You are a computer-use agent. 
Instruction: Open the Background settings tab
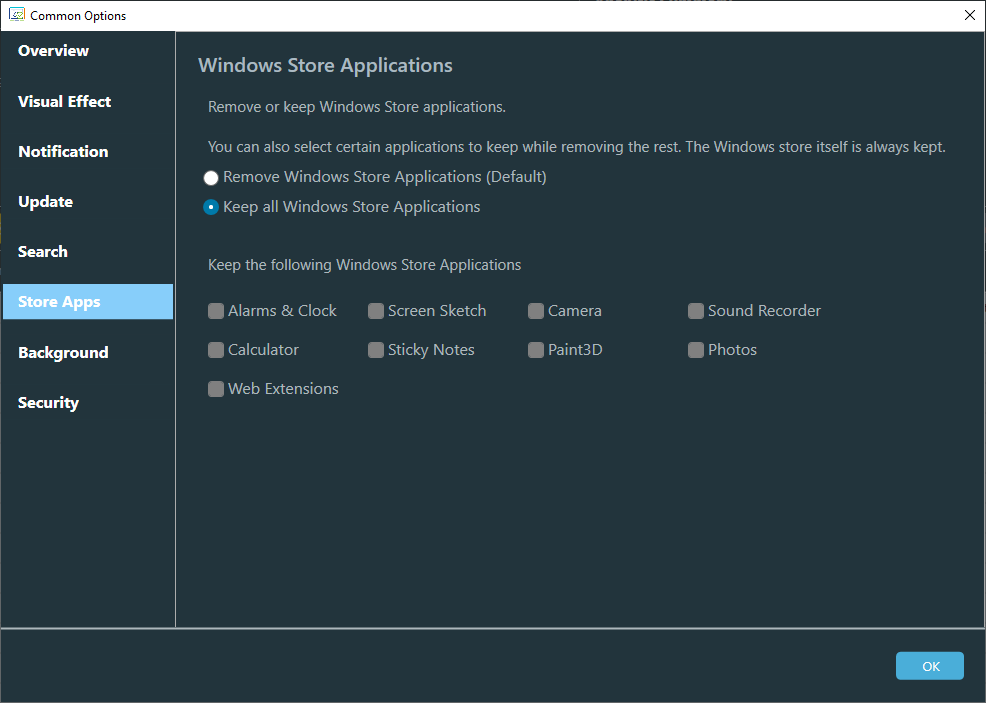pyautogui.click(x=63, y=353)
